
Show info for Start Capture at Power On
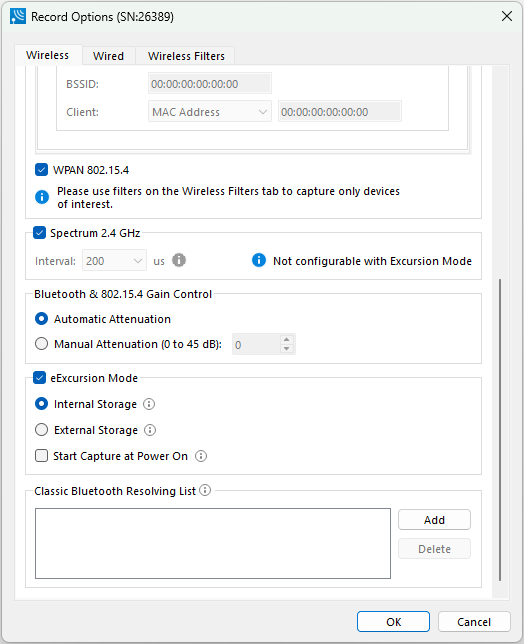201,456
